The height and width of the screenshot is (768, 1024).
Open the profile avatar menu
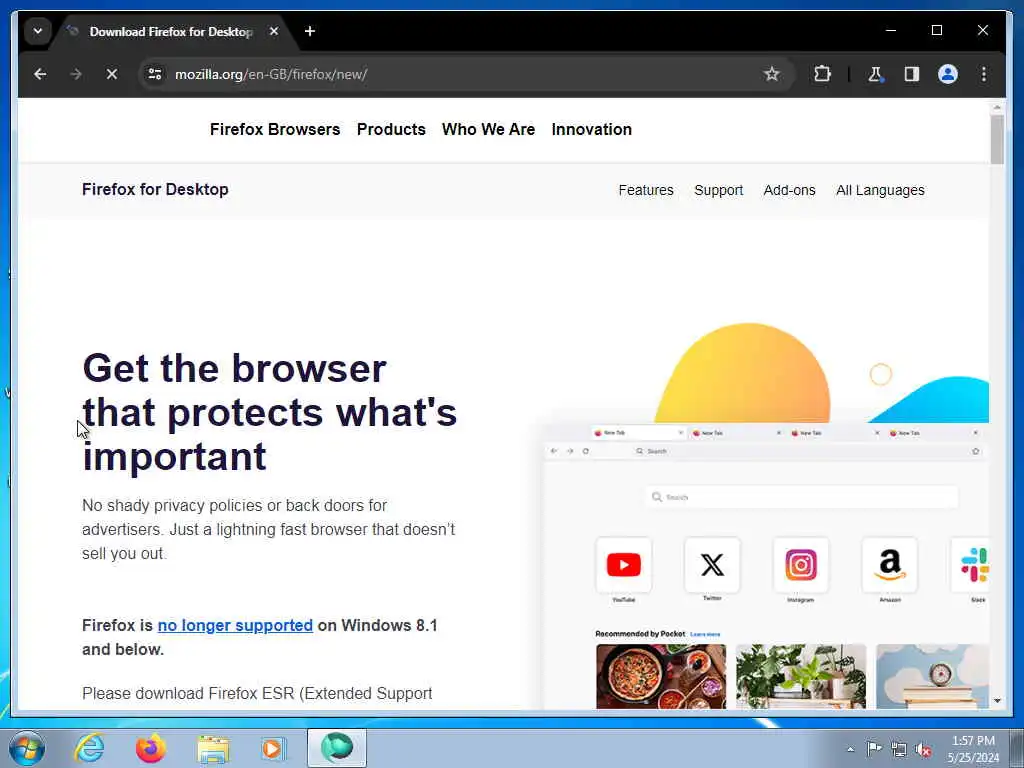click(948, 74)
